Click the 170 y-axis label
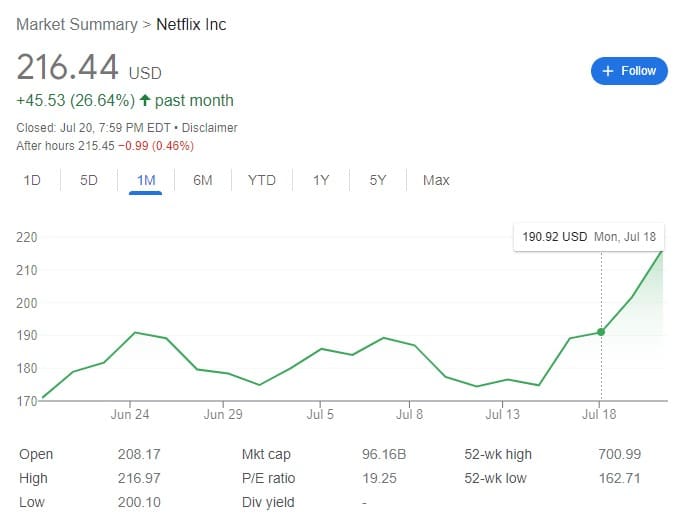 click(x=26, y=401)
